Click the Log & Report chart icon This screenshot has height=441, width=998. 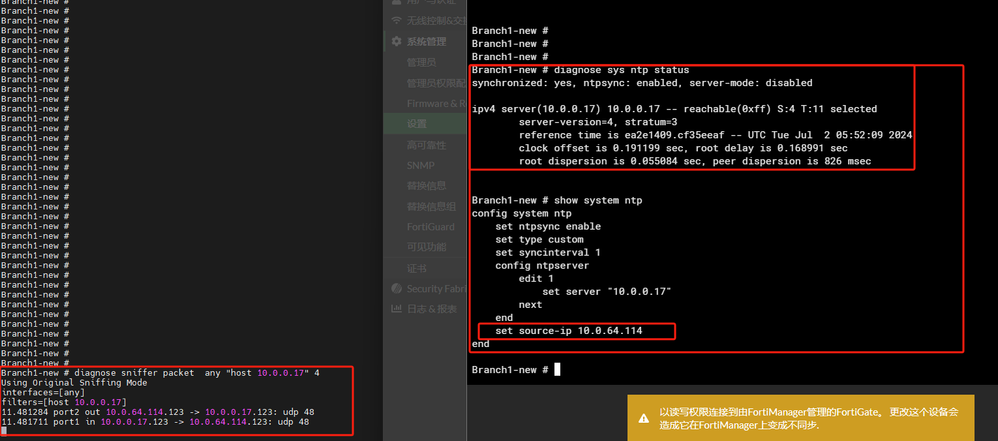click(x=396, y=309)
